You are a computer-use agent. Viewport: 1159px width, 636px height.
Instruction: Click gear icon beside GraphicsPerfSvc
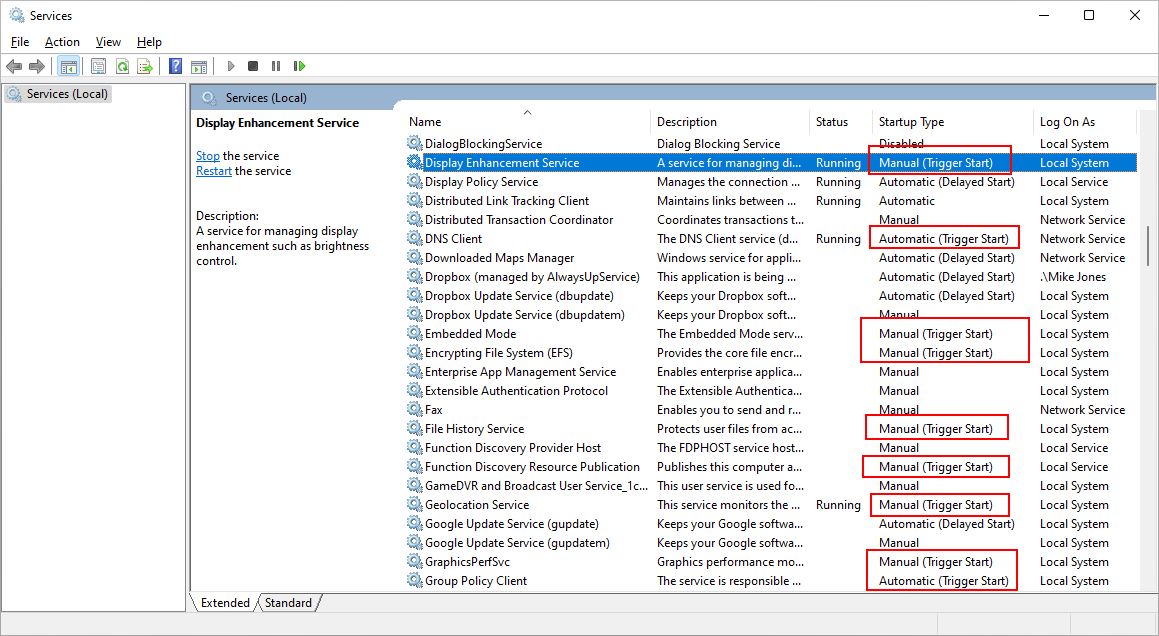click(x=415, y=561)
